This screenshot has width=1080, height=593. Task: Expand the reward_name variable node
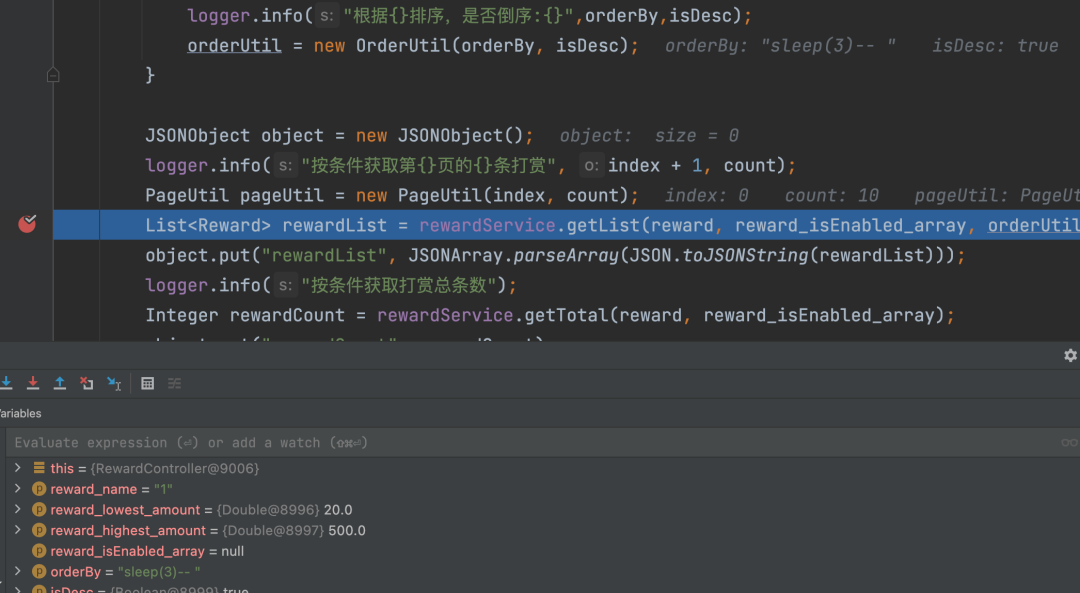(x=17, y=489)
